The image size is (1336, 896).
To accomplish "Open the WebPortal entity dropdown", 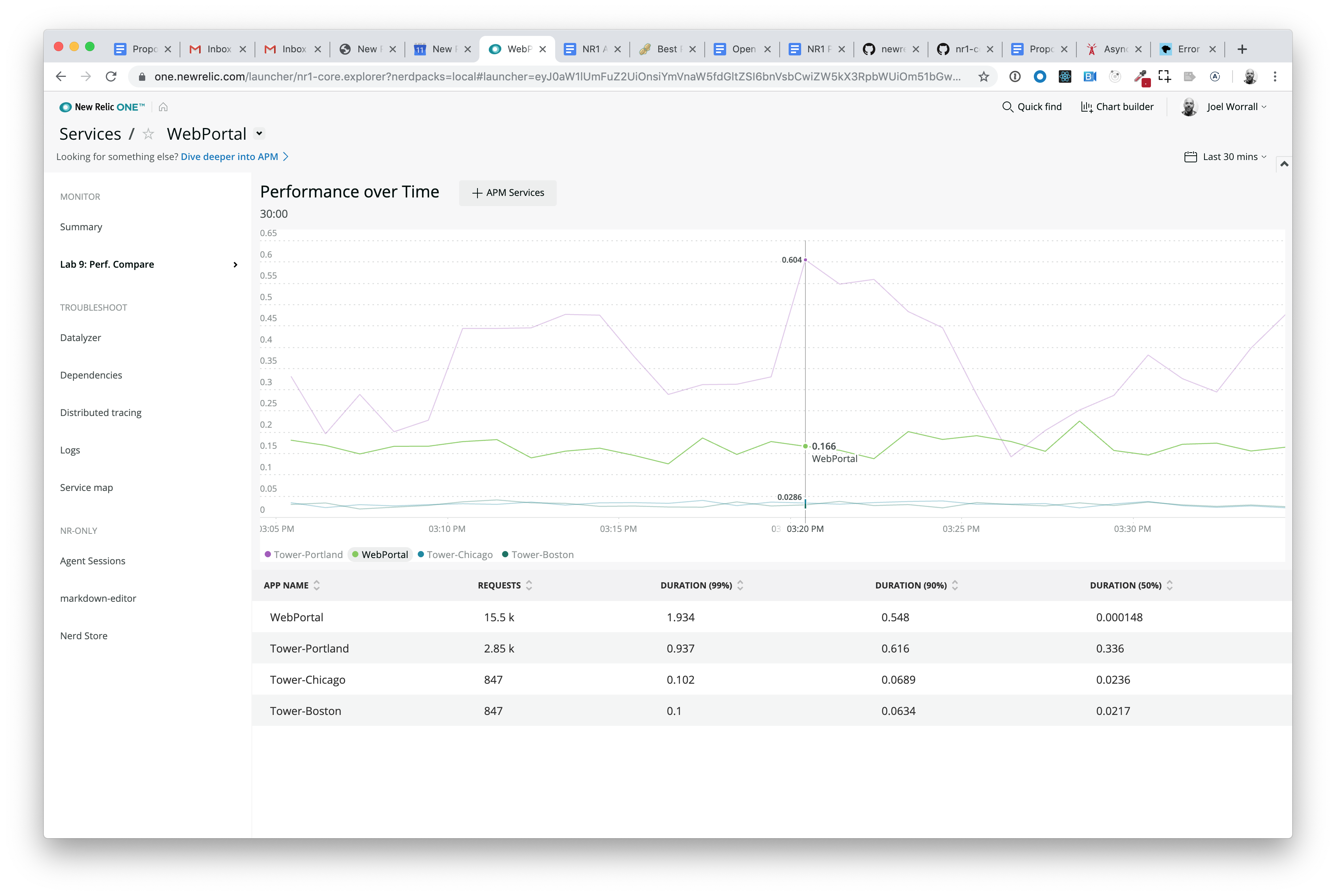I will coord(259,134).
